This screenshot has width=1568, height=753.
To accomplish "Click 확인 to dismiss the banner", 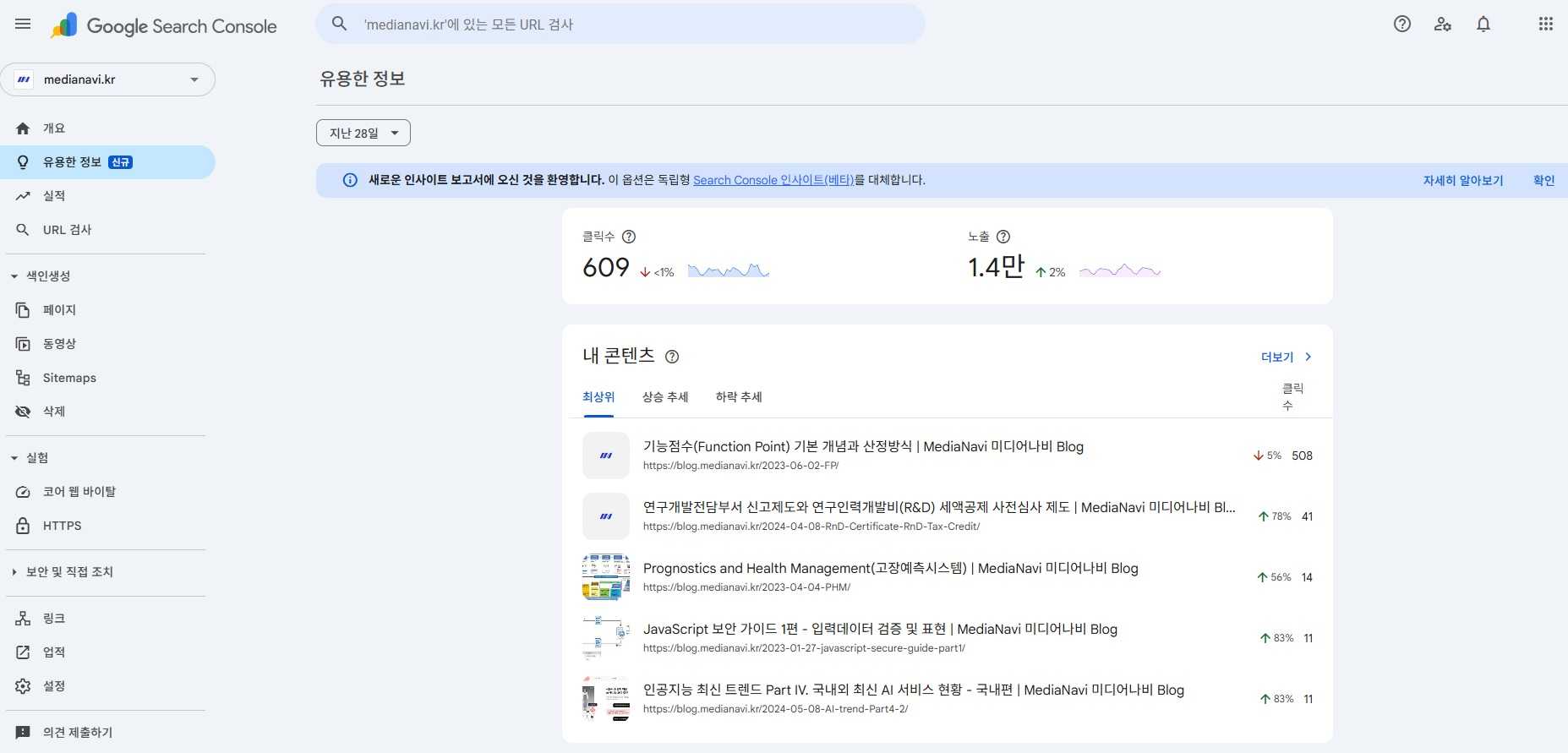I will click(1544, 180).
